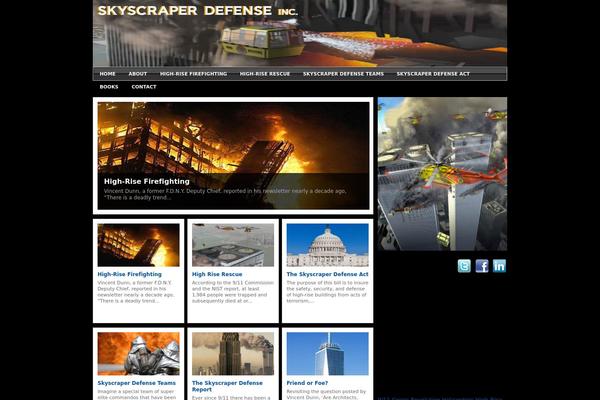Open the Contact menu item
Image resolution: width=600 pixels, height=400 pixels.
[144, 87]
